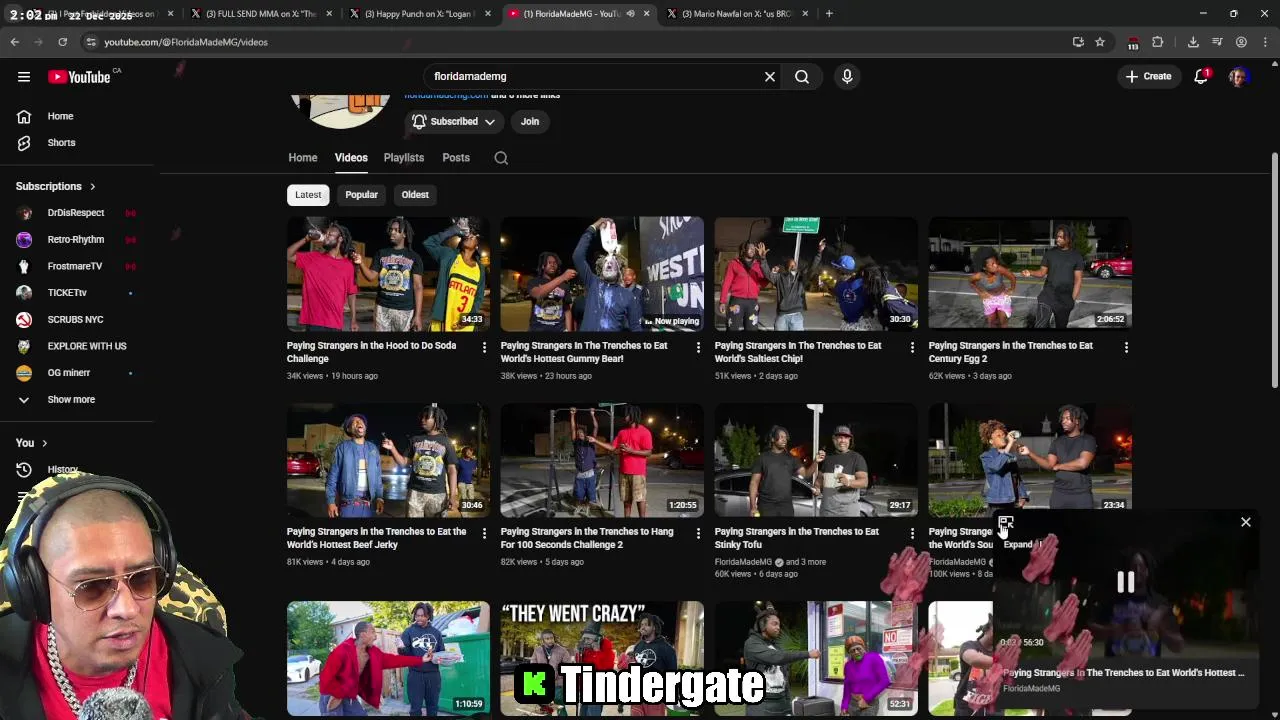This screenshot has width=1280, height=720.
Task: Expand the You section
Action: 32,443
